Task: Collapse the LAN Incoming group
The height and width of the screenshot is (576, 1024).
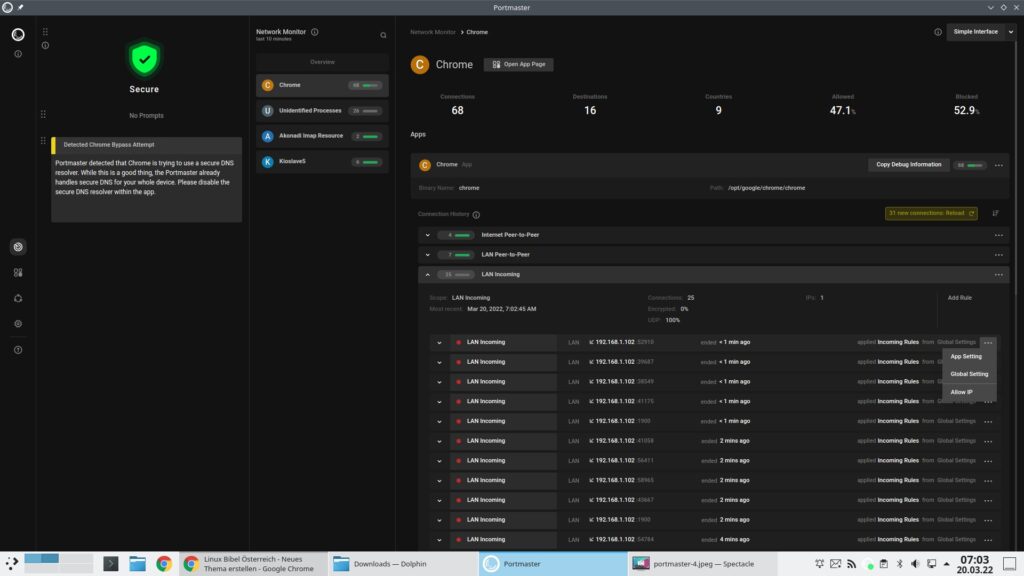Action: [x=428, y=275]
